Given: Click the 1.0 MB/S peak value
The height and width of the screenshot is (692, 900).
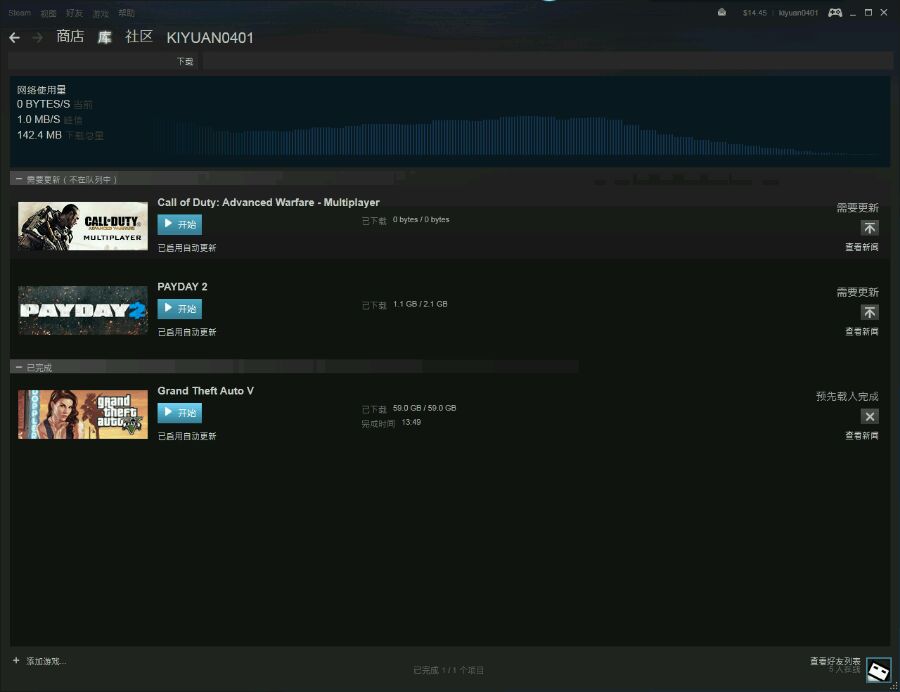Looking at the screenshot, I should (x=38, y=119).
